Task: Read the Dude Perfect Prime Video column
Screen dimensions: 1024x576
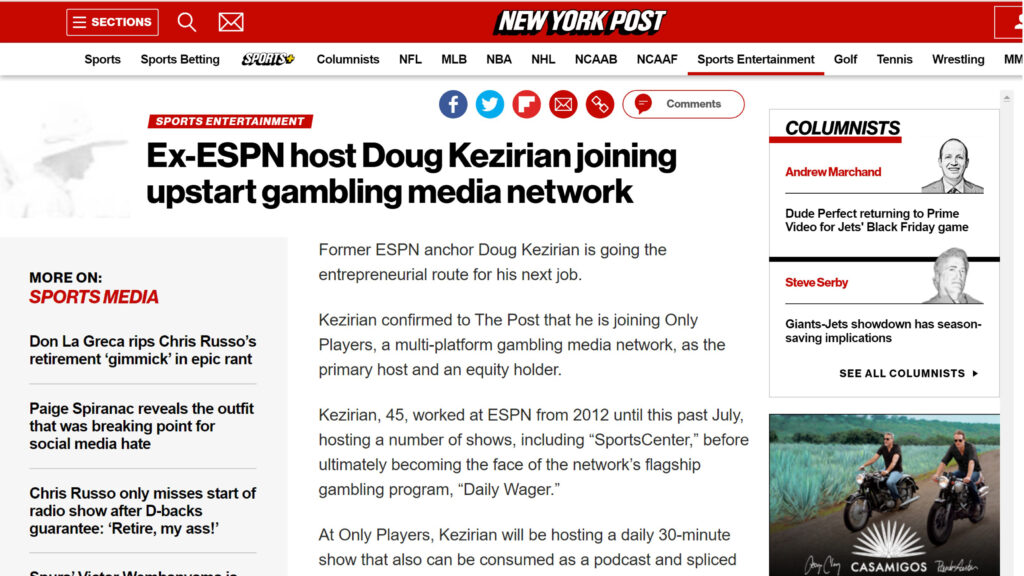Action: tap(877, 220)
